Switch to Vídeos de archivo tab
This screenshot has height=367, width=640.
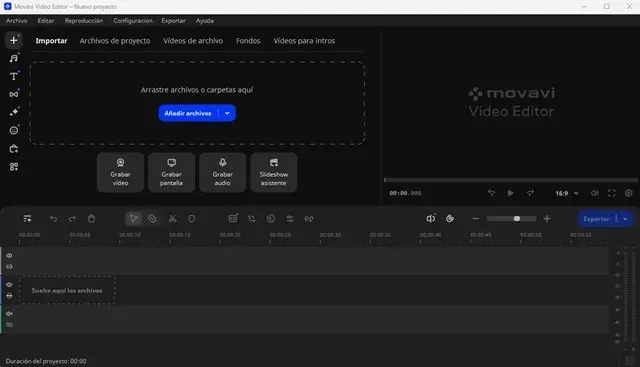193,41
